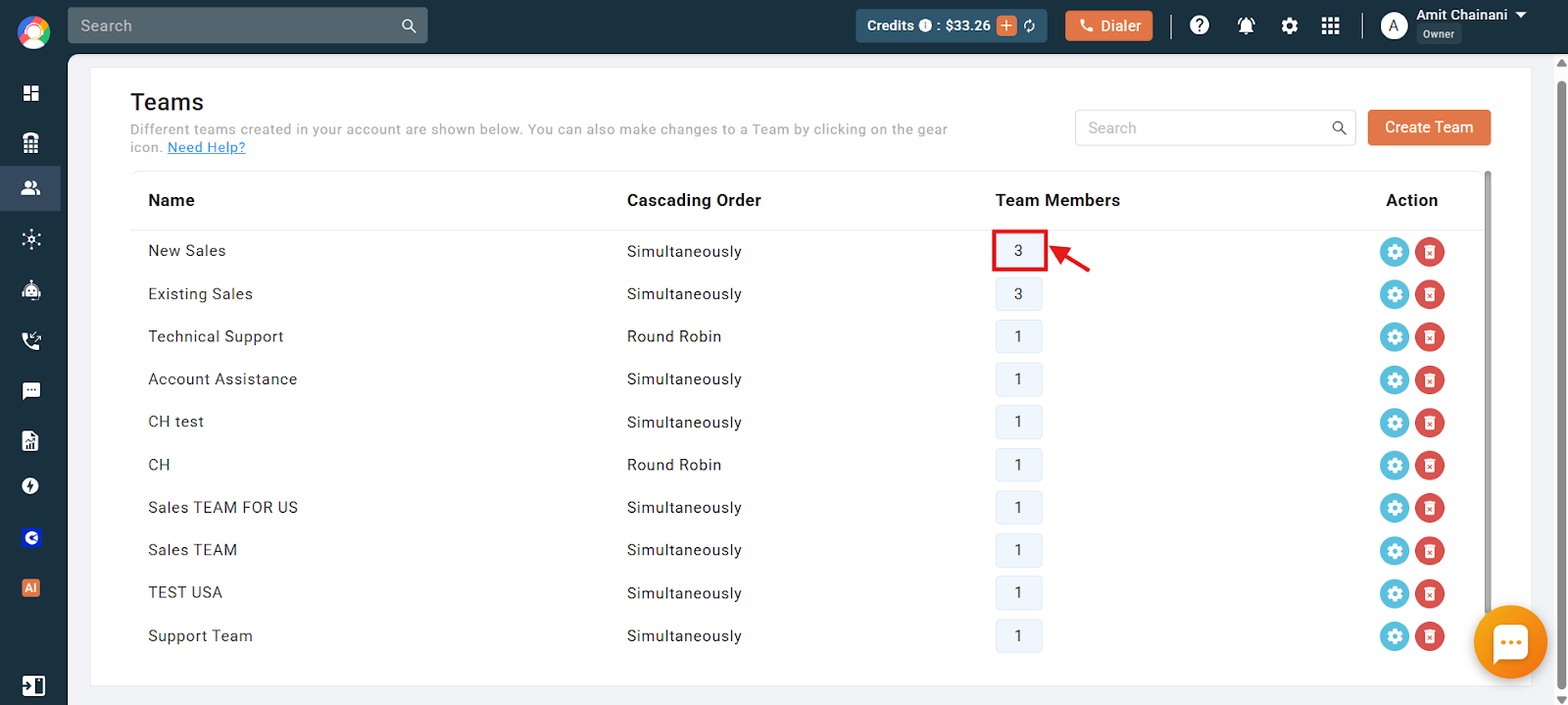Open the Dialer button
This screenshot has height=705, width=1568.
tap(1109, 25)
